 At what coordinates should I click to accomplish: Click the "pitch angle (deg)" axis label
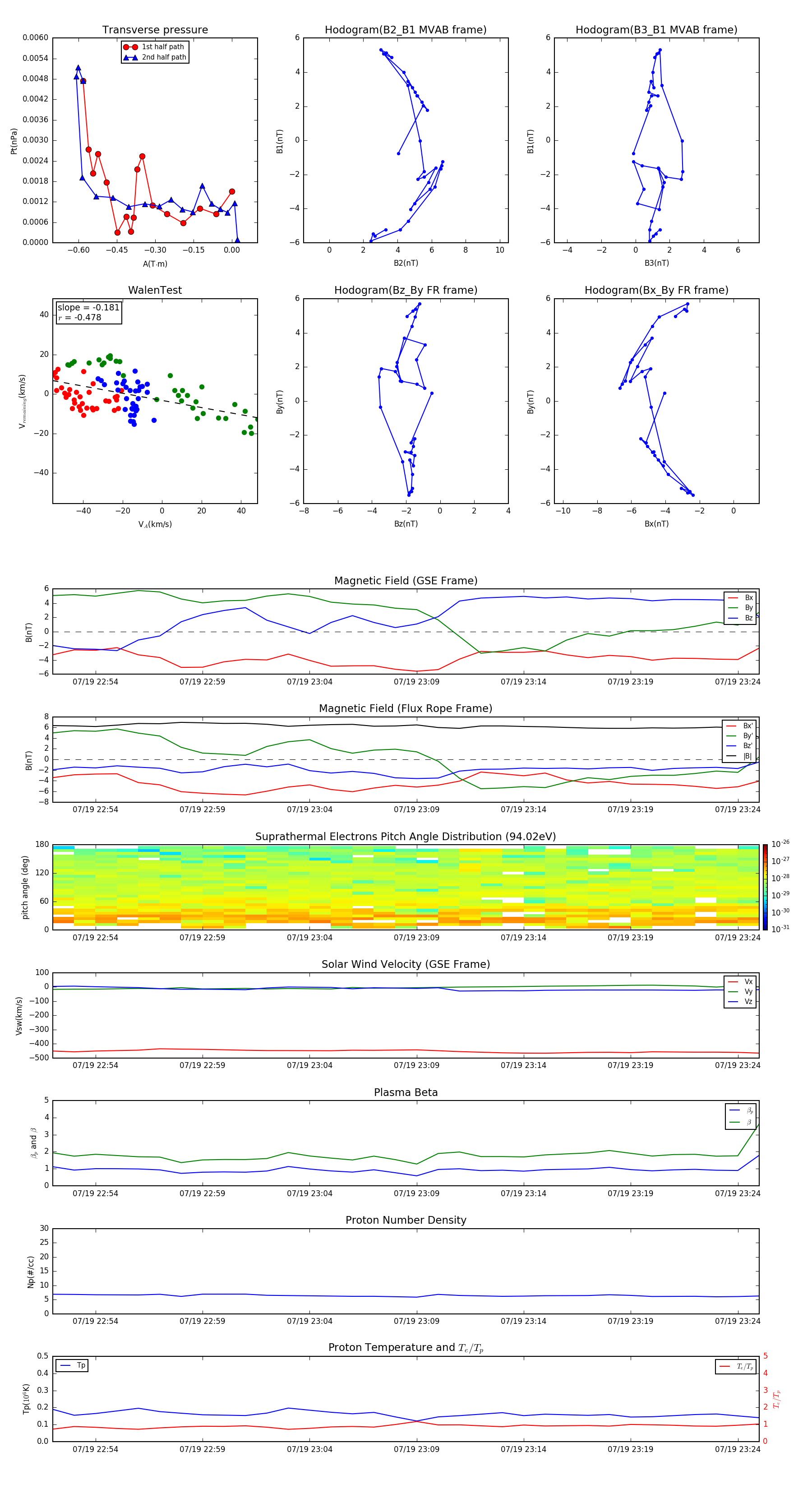click(x=25, y=887)
